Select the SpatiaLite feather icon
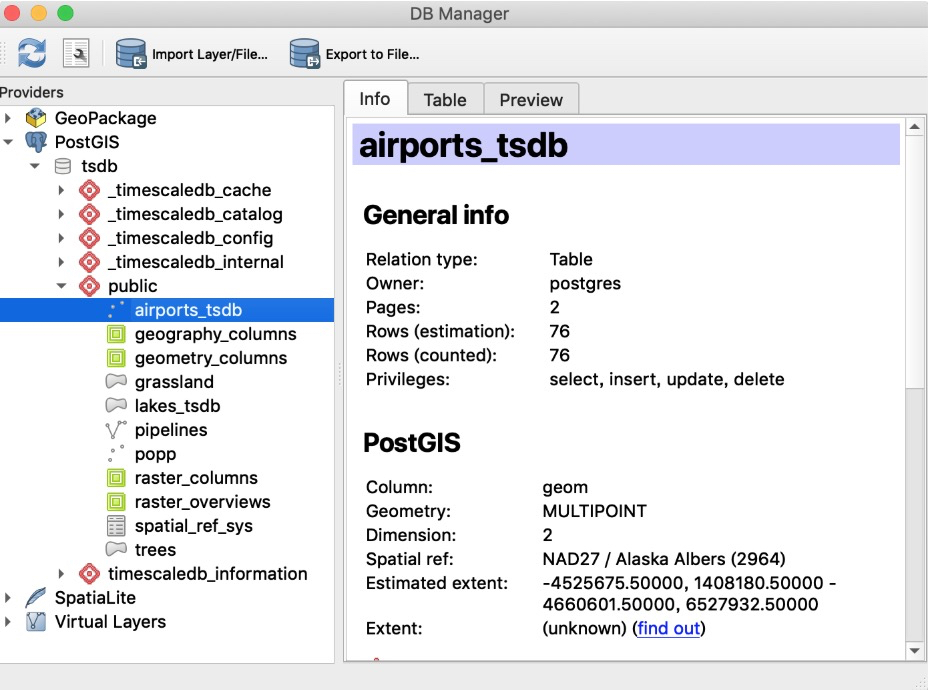This screenshot has width=928, height=690. click(x=36, y=598)
